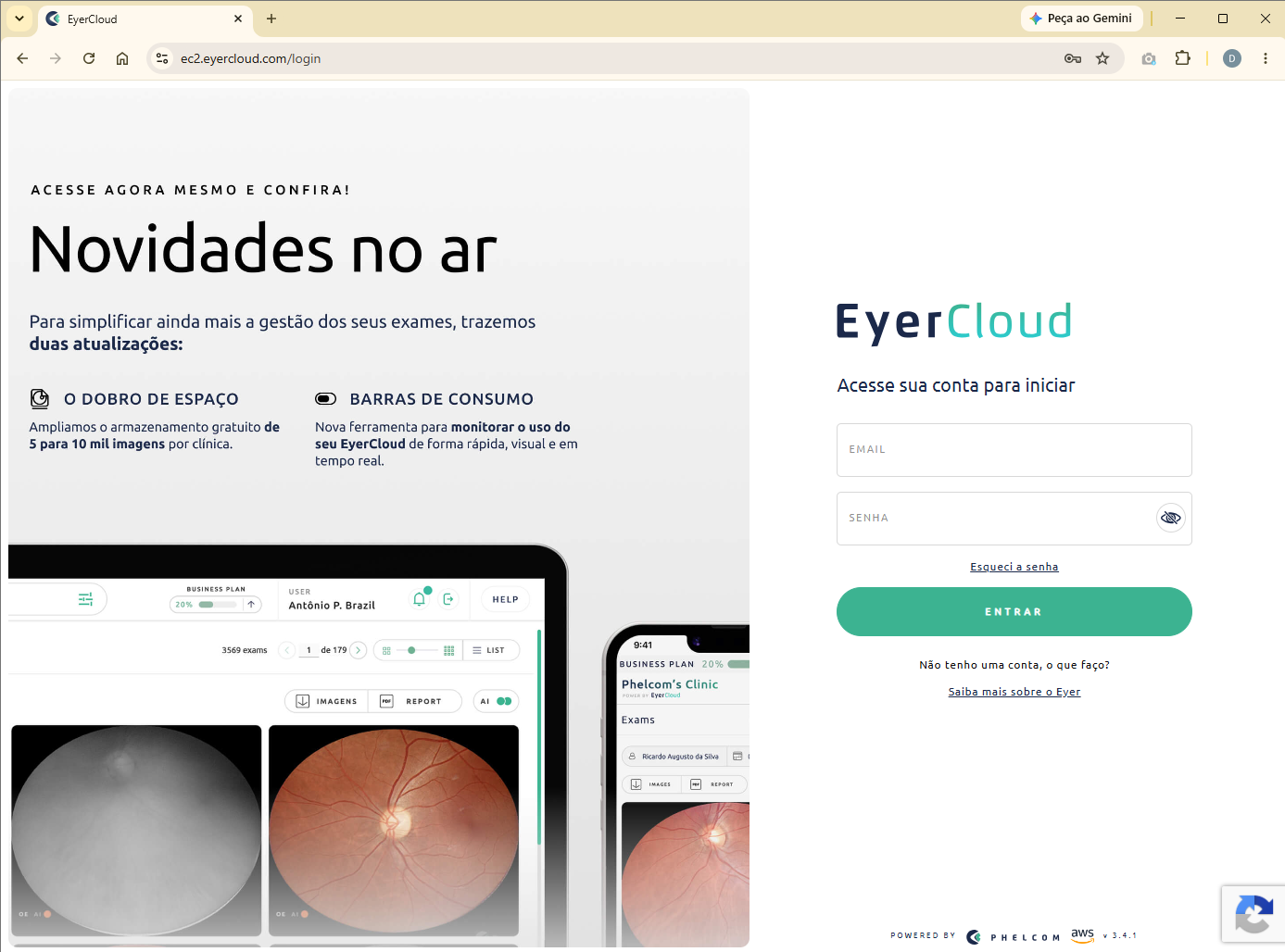Click the reCAPTCHA badge

click(x=1253, y=915)
